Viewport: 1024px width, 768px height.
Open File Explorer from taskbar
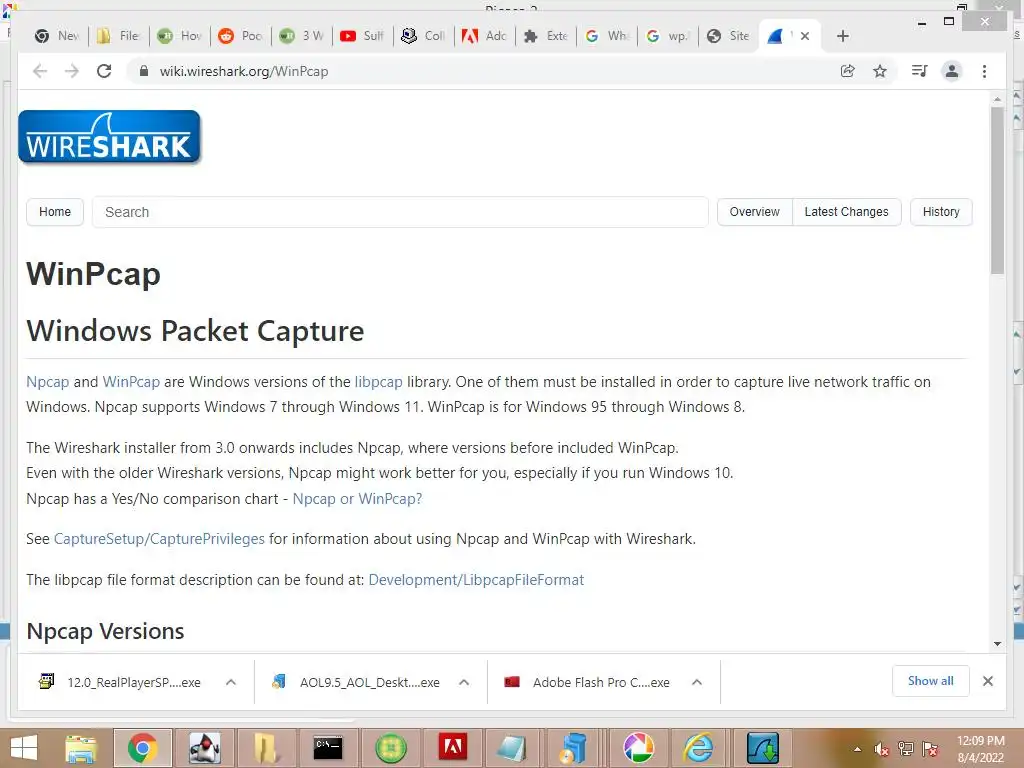click(81, 748)
